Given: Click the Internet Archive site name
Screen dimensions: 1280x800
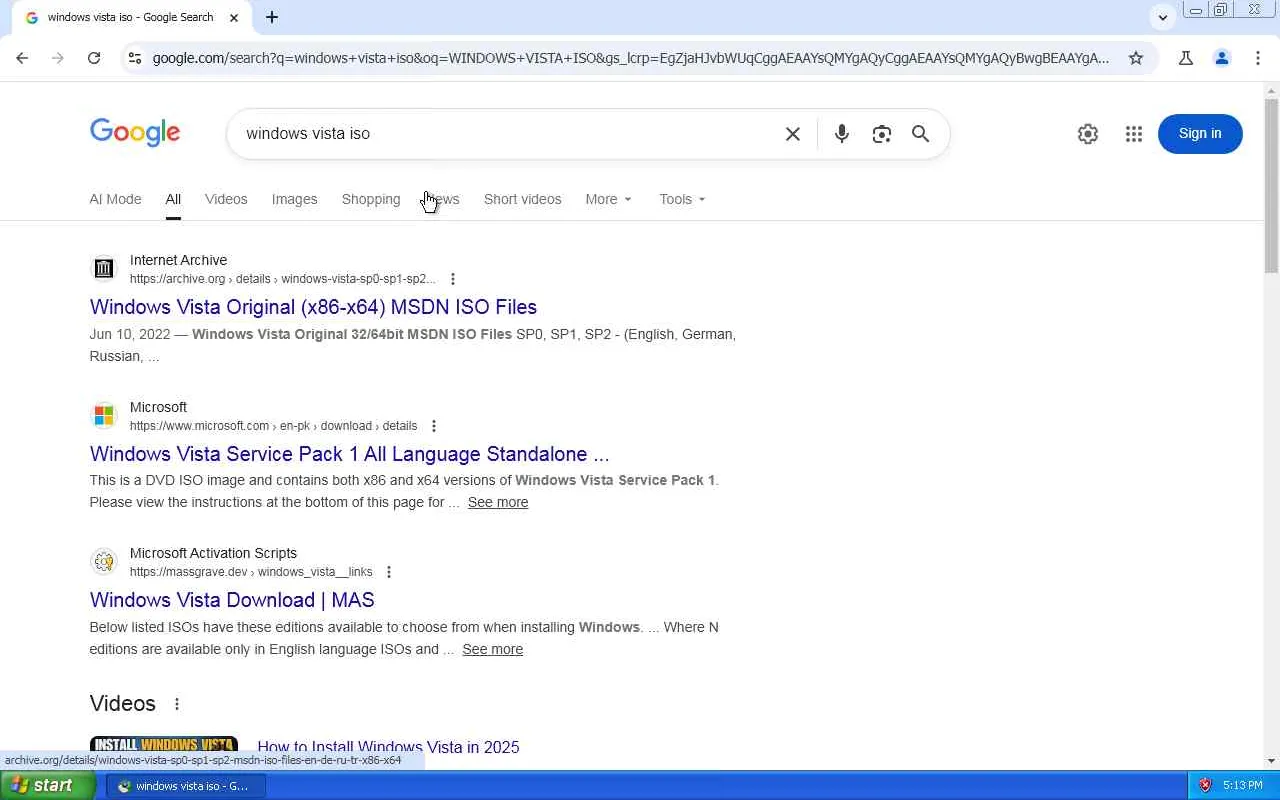Looking at the screenshot, I should [178, 260].
